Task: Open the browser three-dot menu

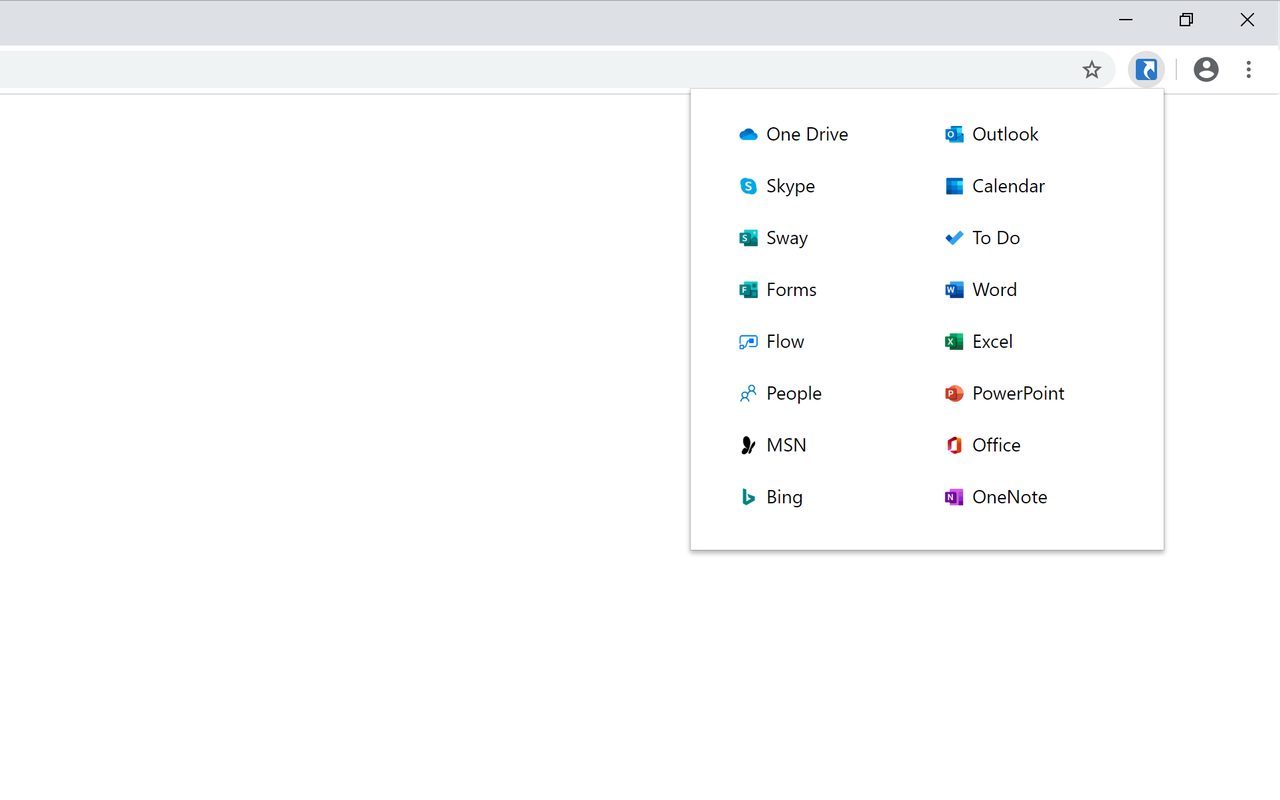Action: click(1249, 69)
